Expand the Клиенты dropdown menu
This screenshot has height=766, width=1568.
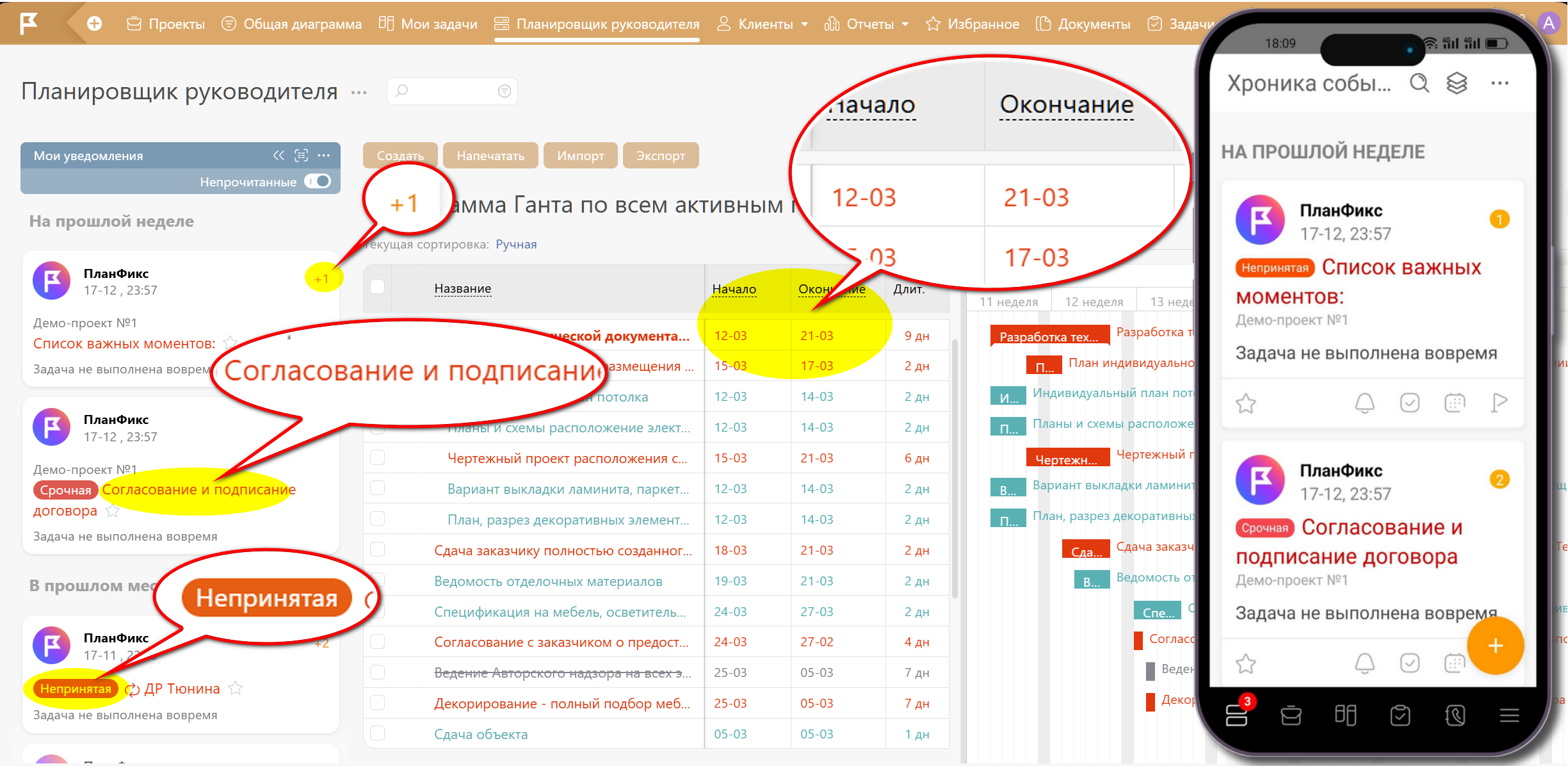click(804, 24)
